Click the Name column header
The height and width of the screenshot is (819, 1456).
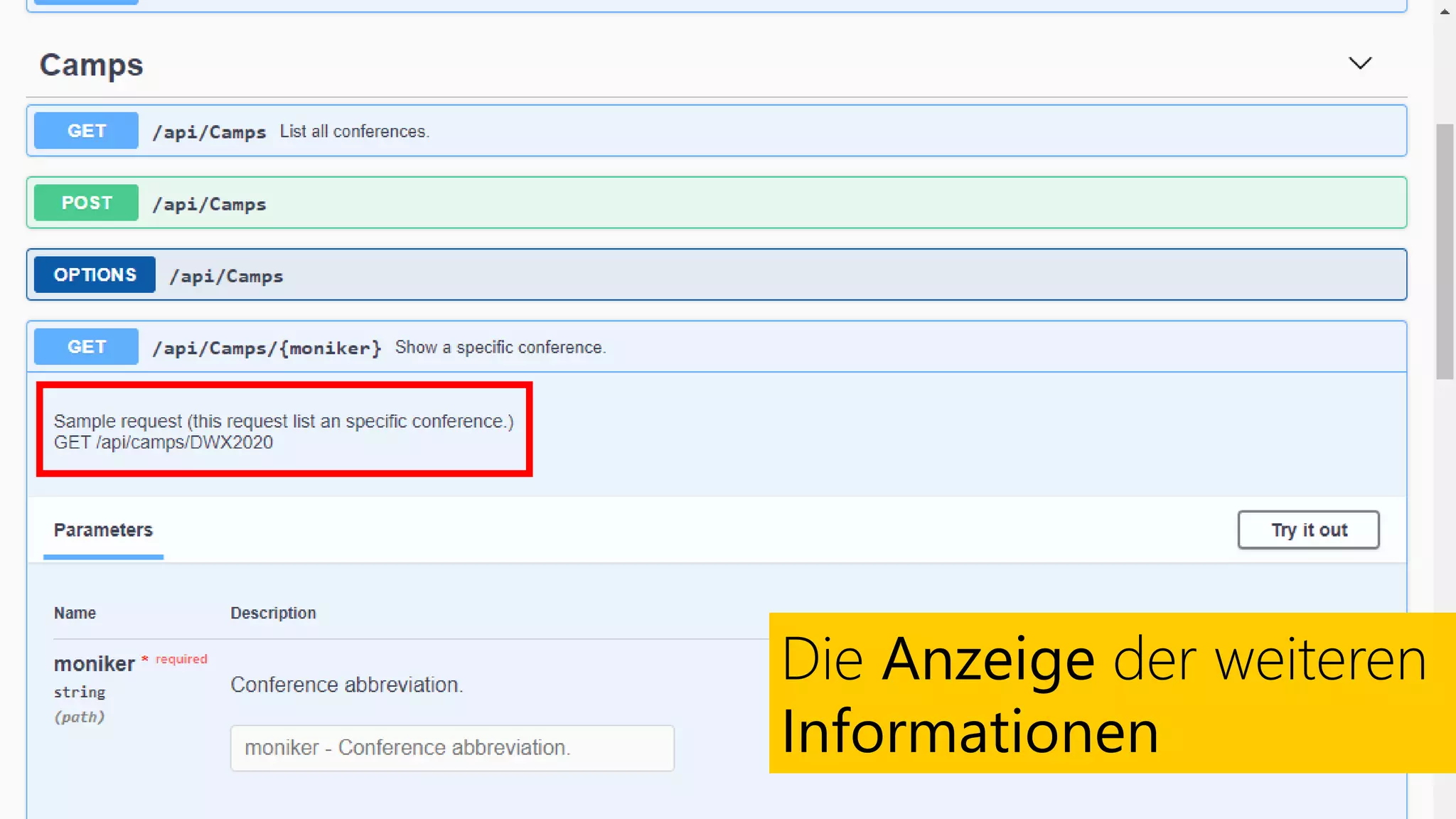tap(75, 613)
